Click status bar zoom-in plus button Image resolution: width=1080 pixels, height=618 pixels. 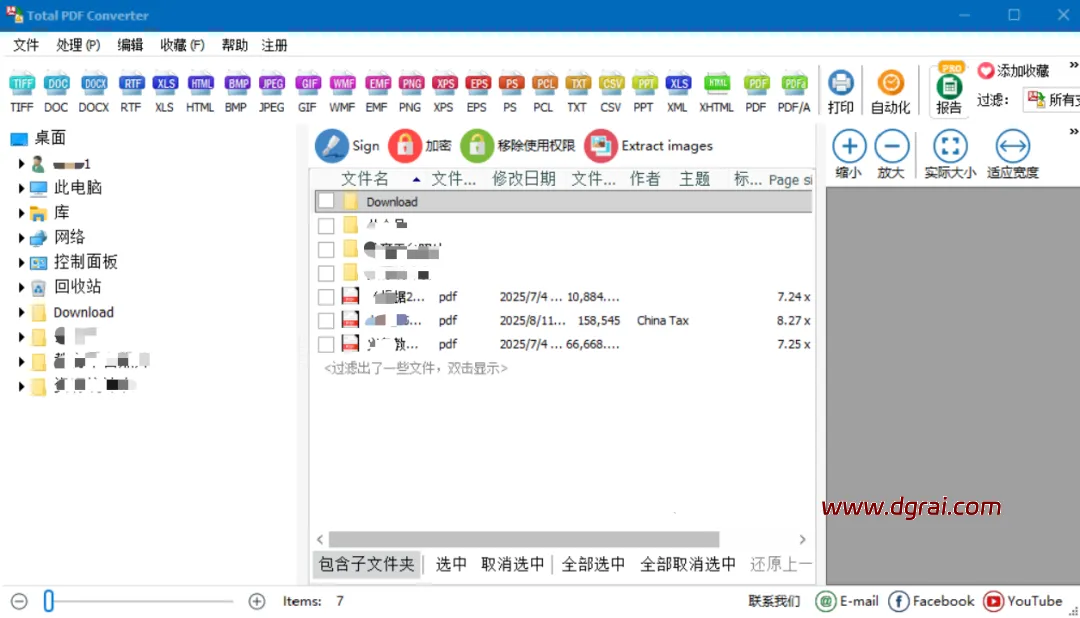[257, 601]
